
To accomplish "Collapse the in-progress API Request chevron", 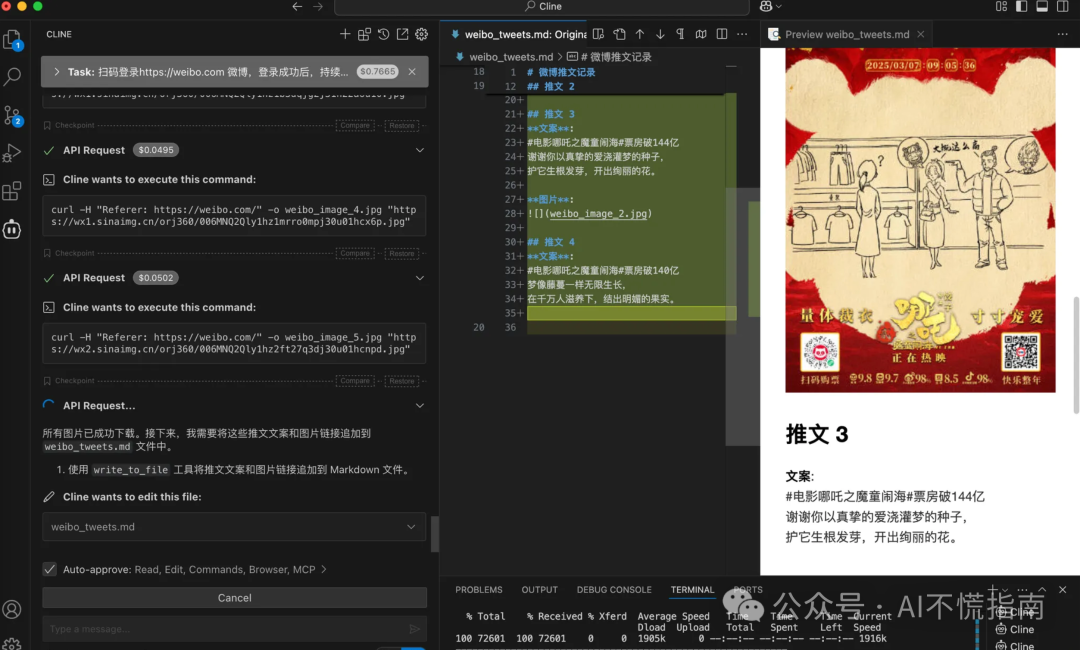I will pos(419,406).
